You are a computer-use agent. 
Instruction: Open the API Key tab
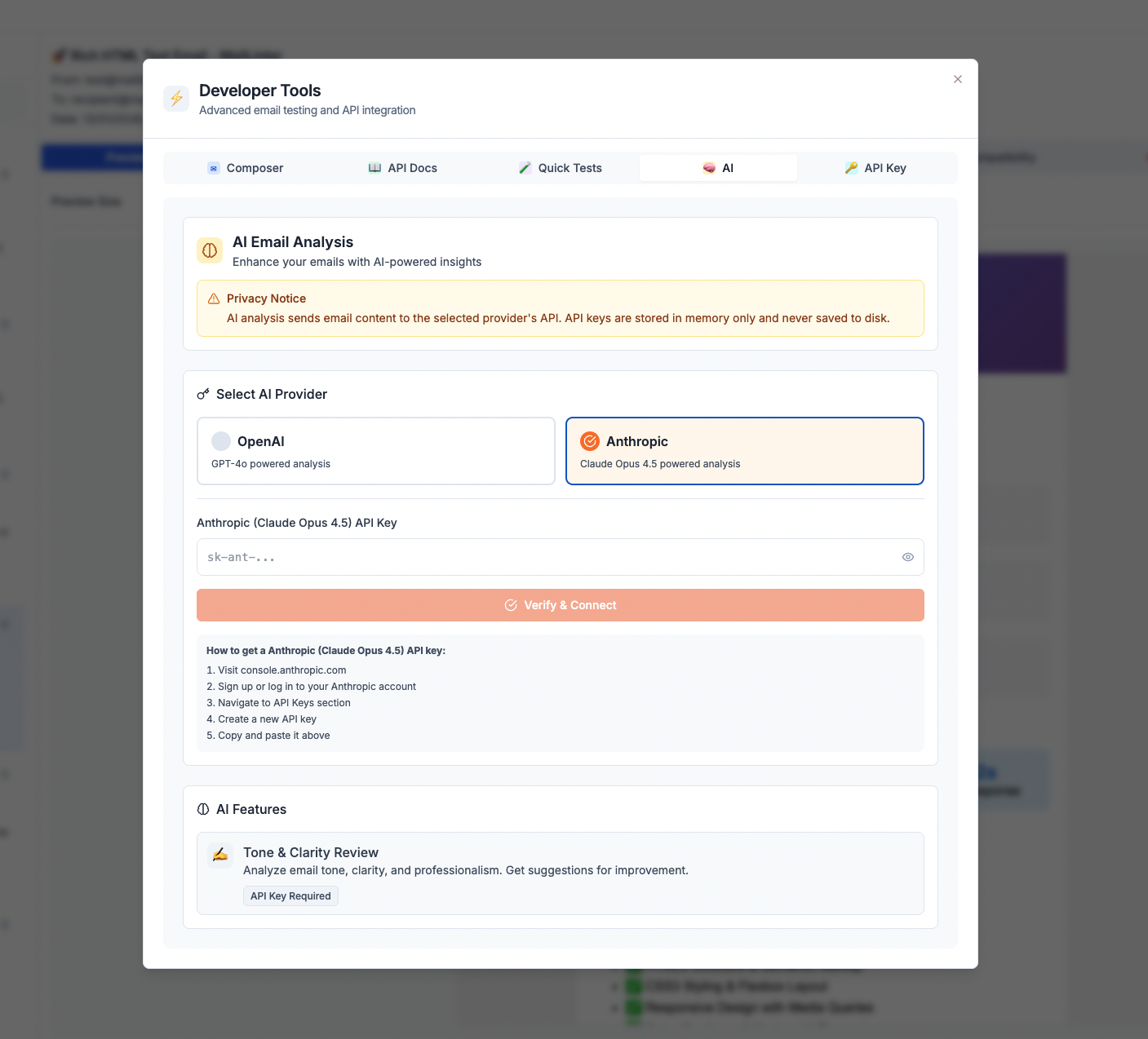pyautogui.click(x=875, y=168)
